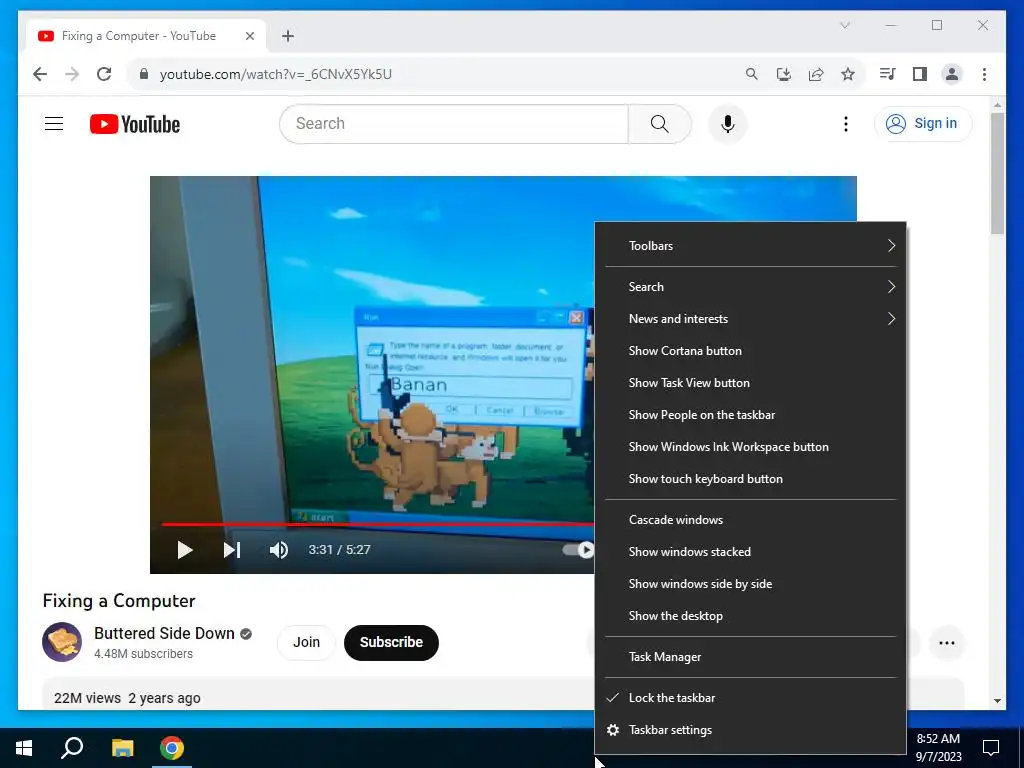Screen dimensions: 1024x768
Task: Open YouTube settings three-dot menu
Action: (845, 123)
